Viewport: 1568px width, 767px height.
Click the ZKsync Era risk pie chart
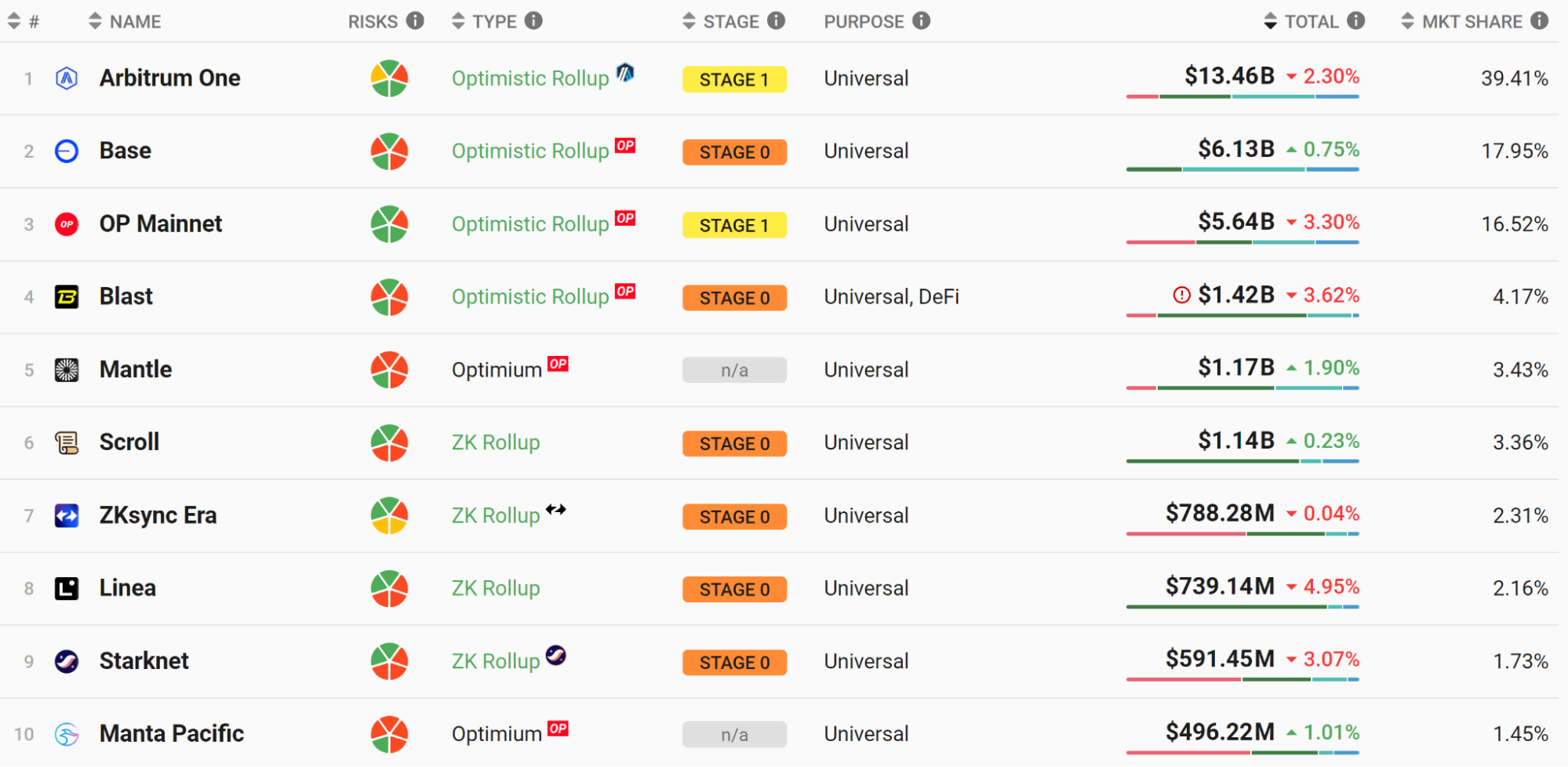click(x=389, y=515)
